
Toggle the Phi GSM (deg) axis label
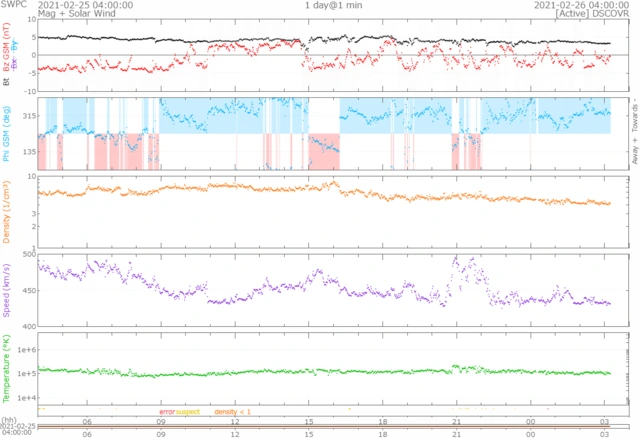tap(7, 133)
